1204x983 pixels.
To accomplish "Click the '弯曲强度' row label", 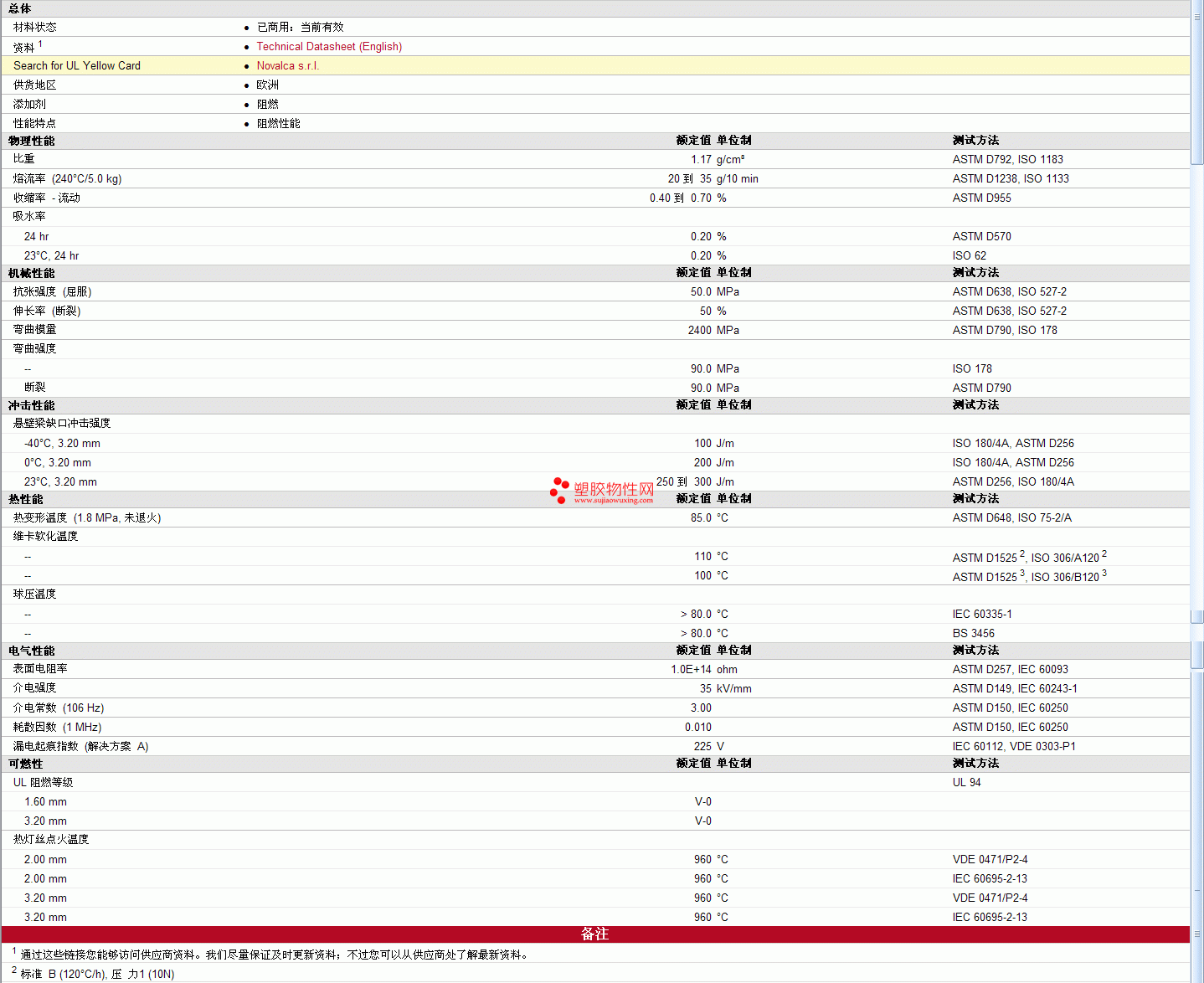I will point(35,349).
